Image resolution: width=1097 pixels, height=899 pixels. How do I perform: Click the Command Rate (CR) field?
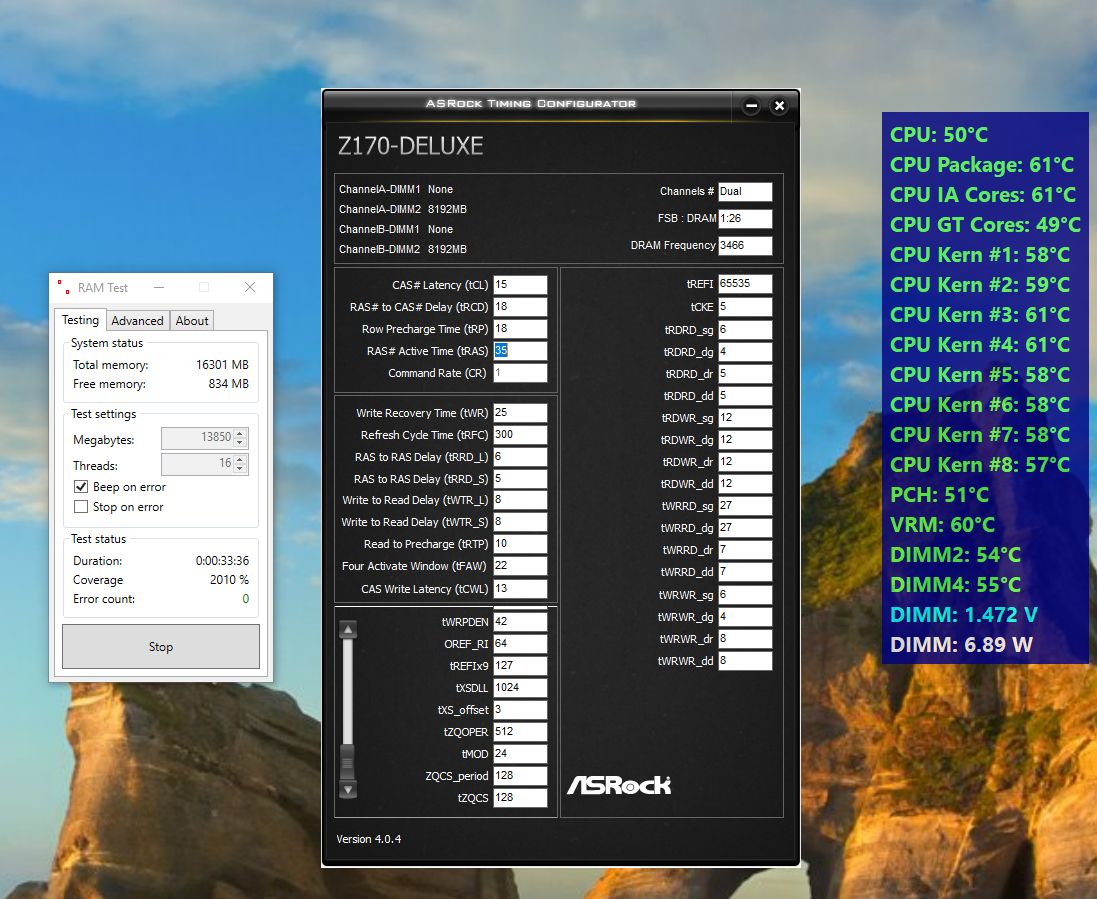(x=520, y=373)
